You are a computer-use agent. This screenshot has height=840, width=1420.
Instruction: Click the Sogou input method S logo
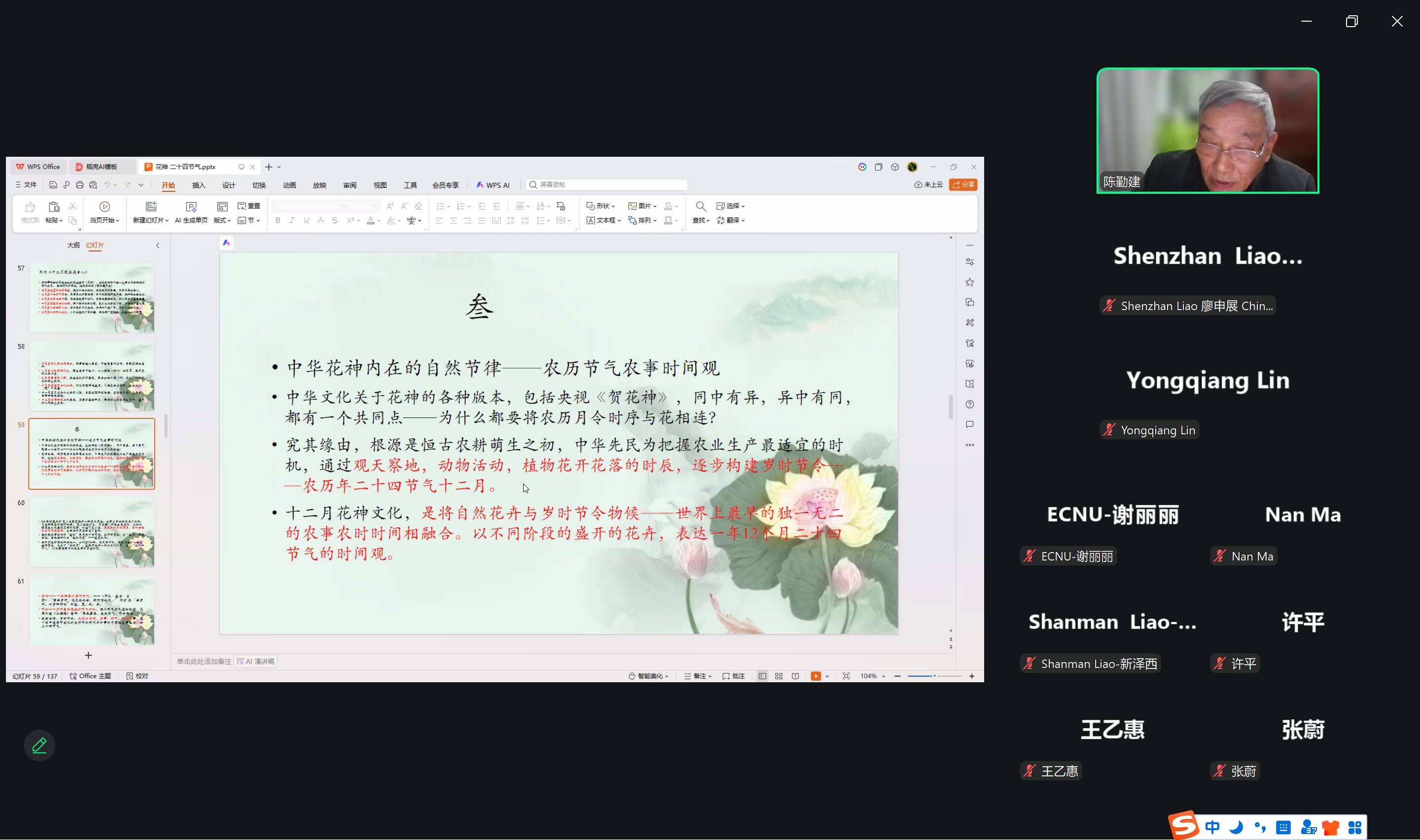coord(1183,825)
